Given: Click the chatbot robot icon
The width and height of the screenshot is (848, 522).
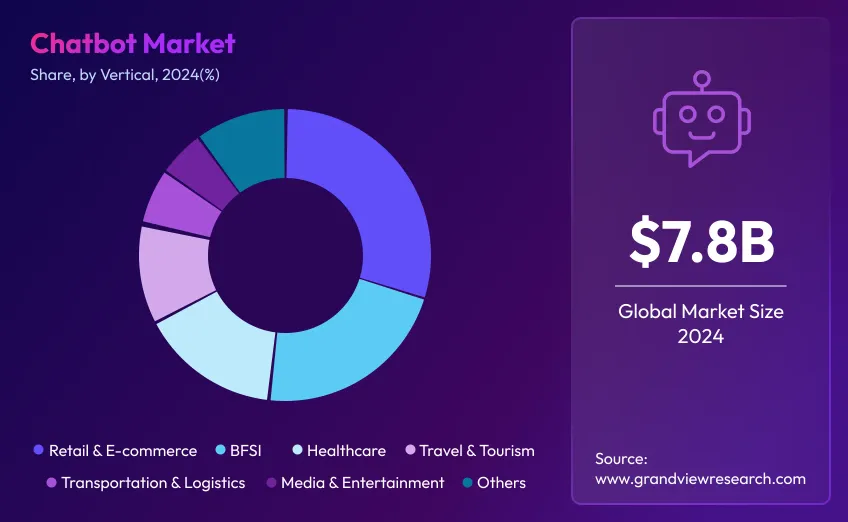Looking at the screenshot, I should point(701,118).
